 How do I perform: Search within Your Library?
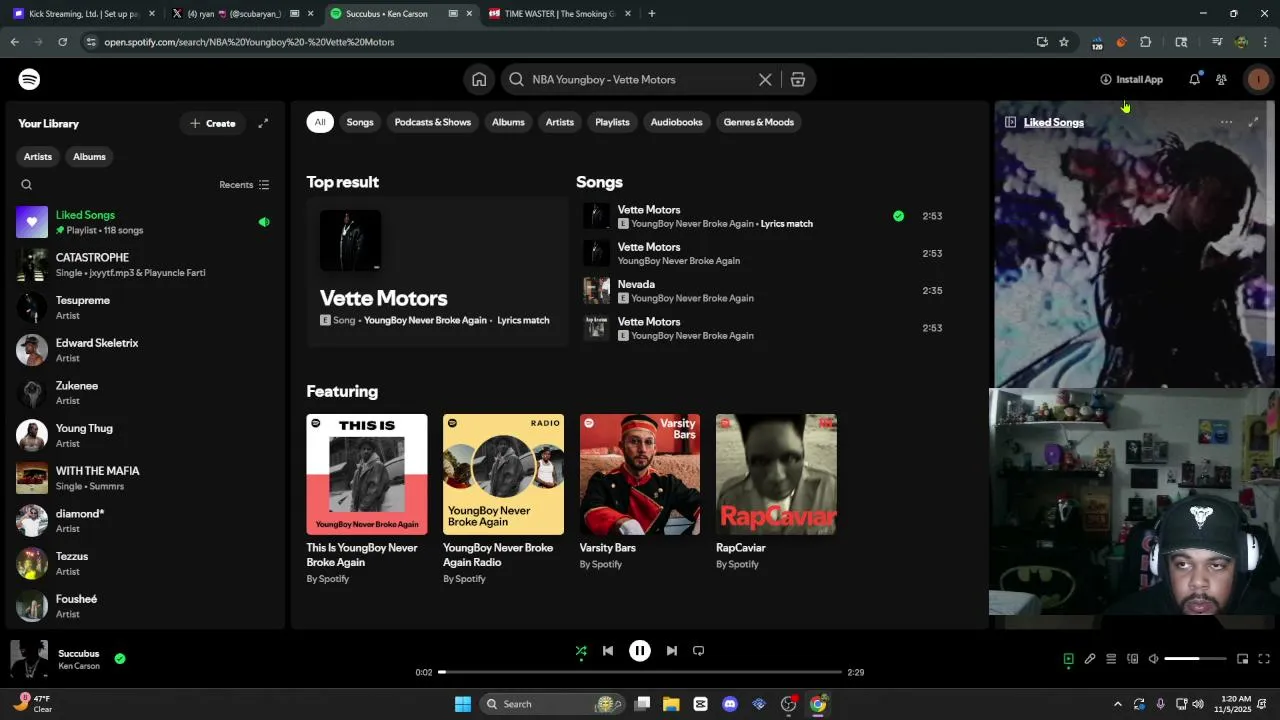[27, 184]
